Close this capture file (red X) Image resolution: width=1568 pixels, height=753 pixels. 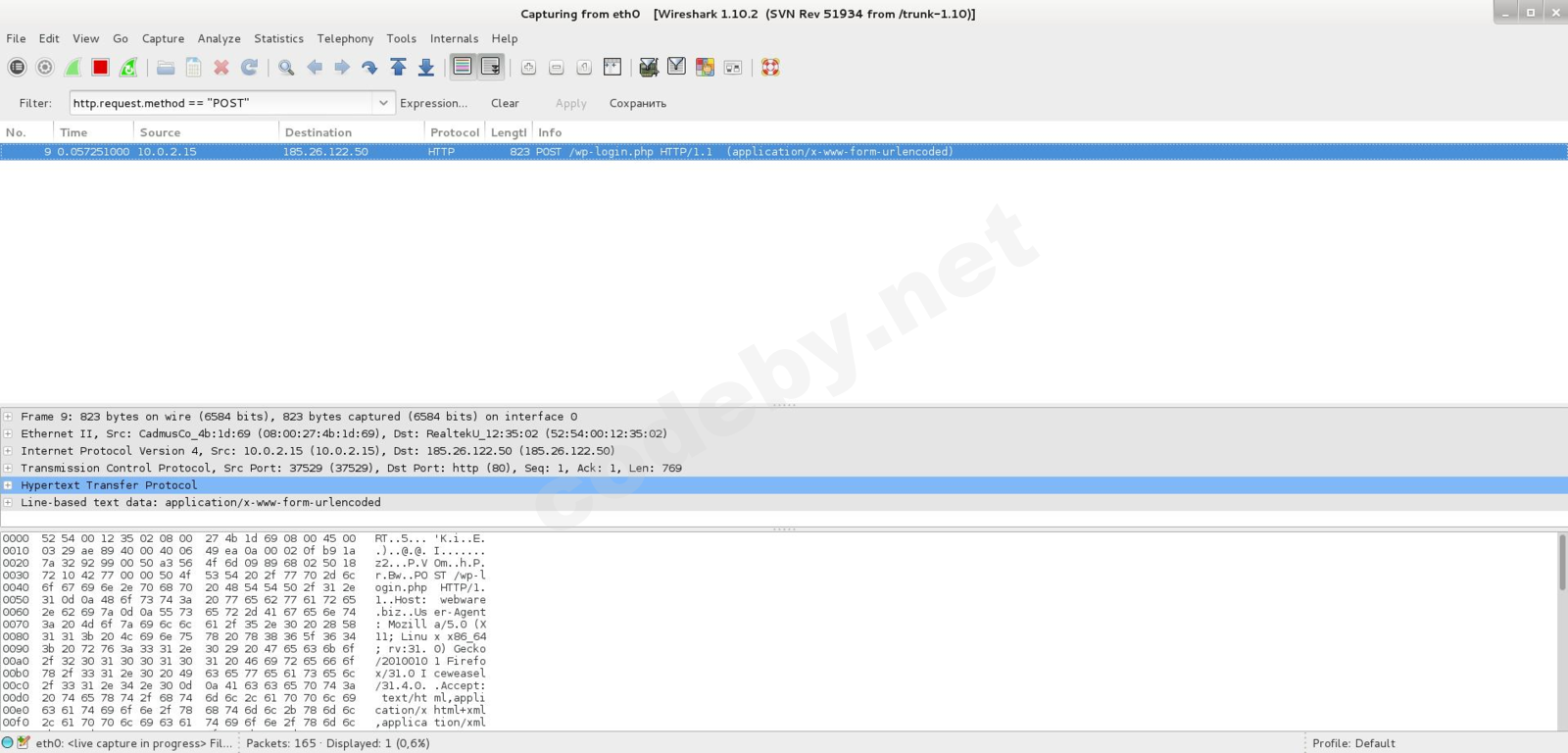[221, 68]
